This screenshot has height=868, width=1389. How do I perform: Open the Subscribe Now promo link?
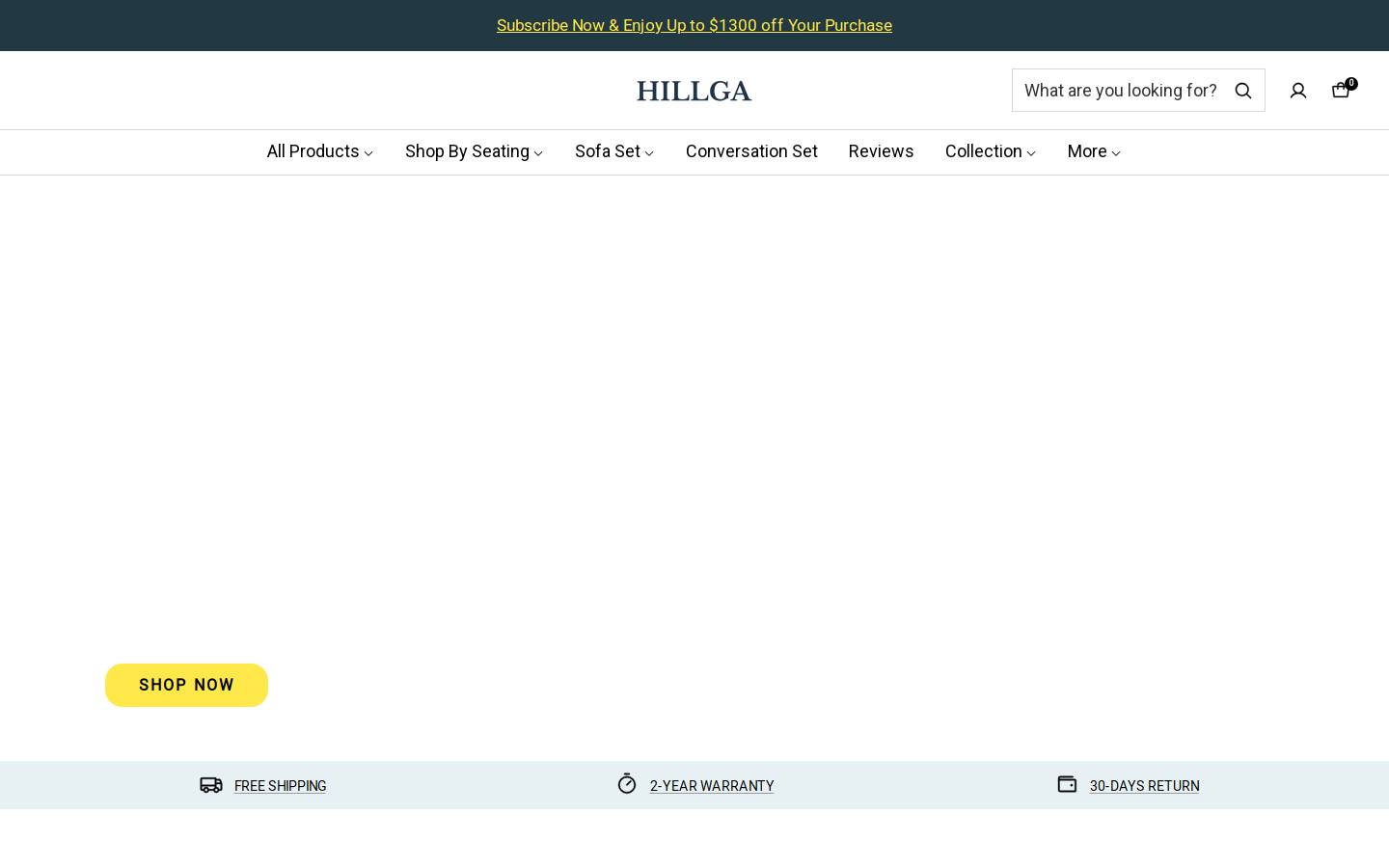pyautogui.click(x=694, y=25)
